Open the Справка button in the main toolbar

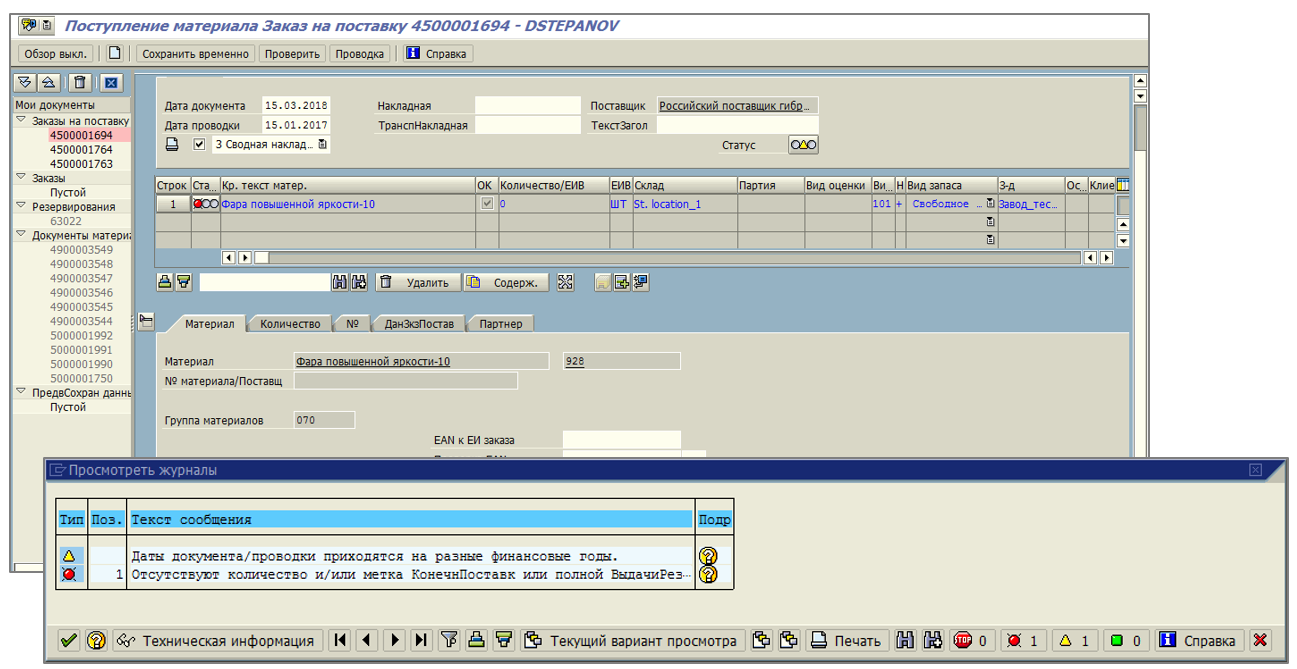(438, 54)
